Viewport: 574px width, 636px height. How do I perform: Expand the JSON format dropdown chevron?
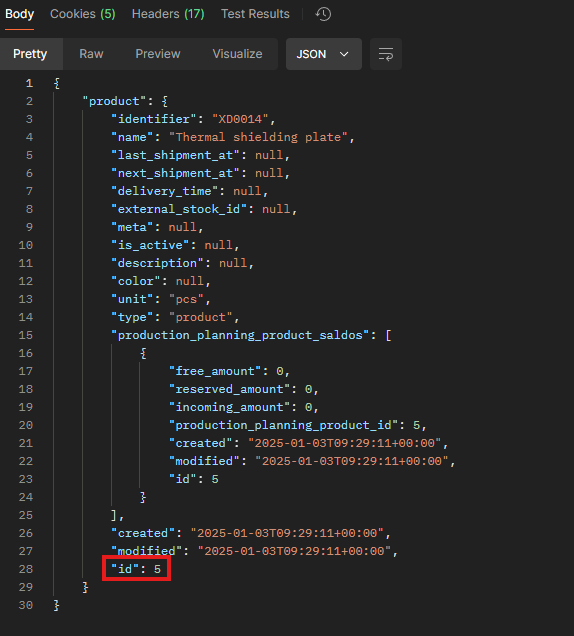pyautogui.click(x=344, y=54)
